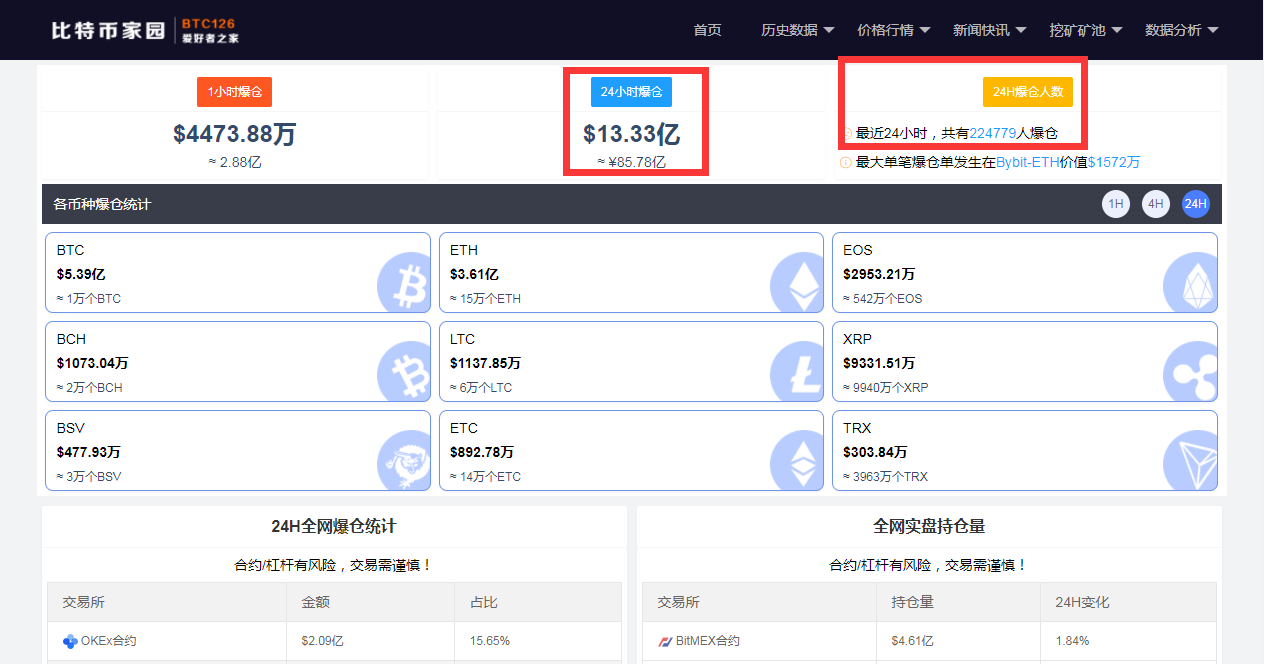
Task: Click info icon beside 最大单笔爆仓单 text
Action: pyautogui.click(x=846, y=162)
